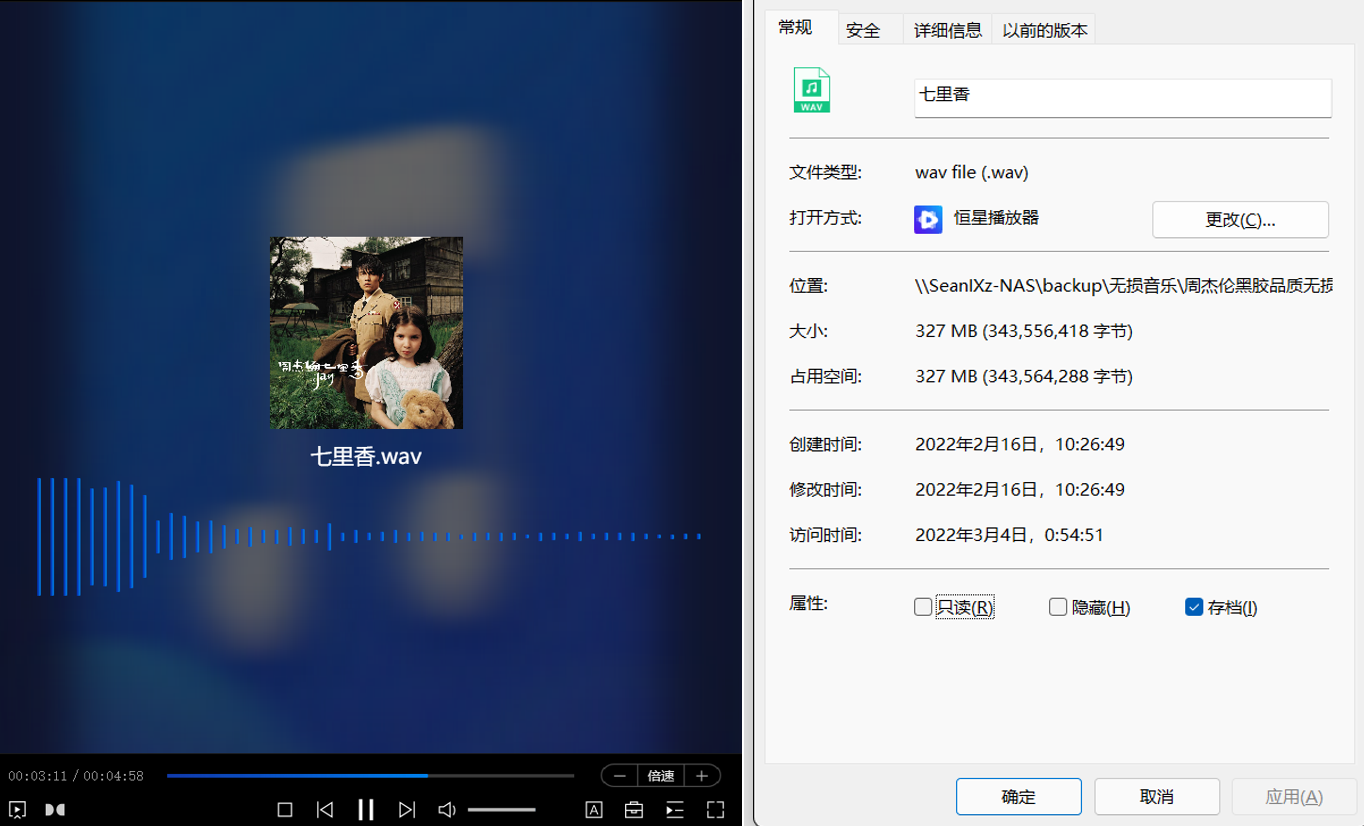1364x826 pixels.
Task: Increase playback speed with the plus stepper
Action: 702,775
